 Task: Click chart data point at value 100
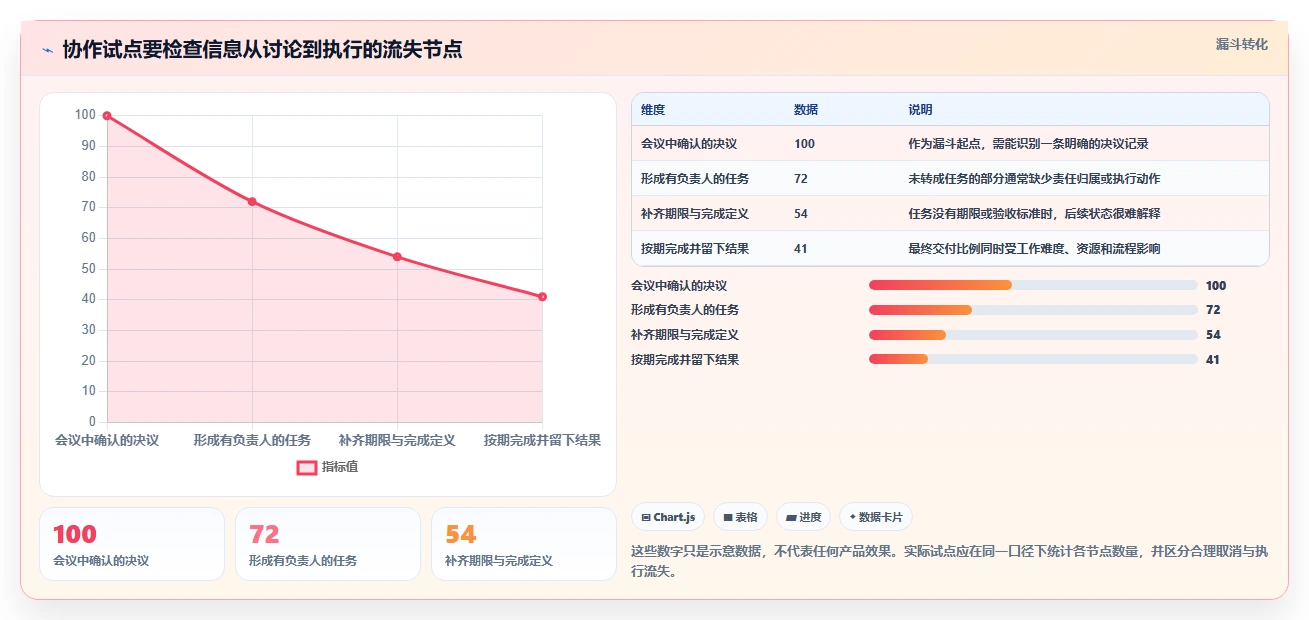(107, 116)
